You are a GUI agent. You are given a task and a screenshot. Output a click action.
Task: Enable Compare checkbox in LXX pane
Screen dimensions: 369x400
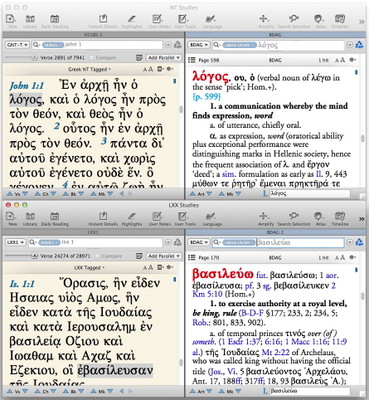click(98, 256)
